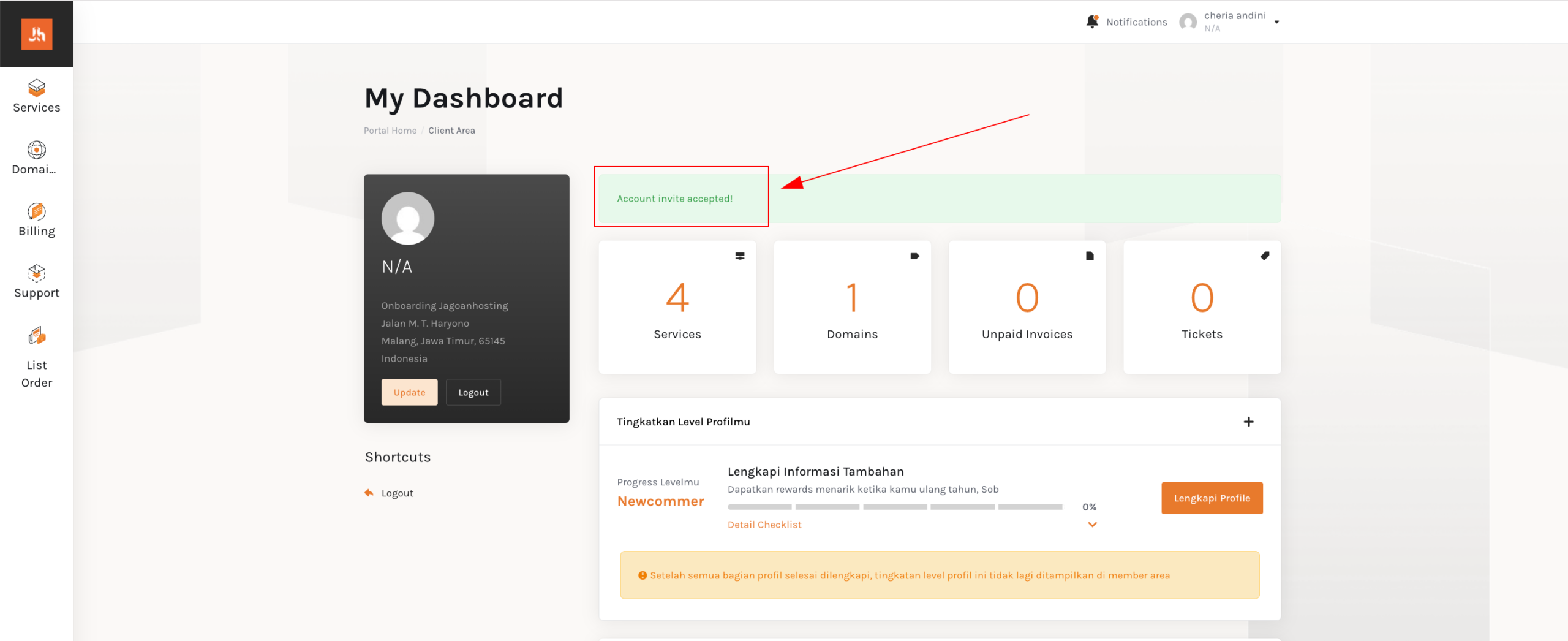Image resolution: width=1568 pixels, height=641 pixels.
Task: Open the Billing sidebar icon
Action: (x=37, y=212)
